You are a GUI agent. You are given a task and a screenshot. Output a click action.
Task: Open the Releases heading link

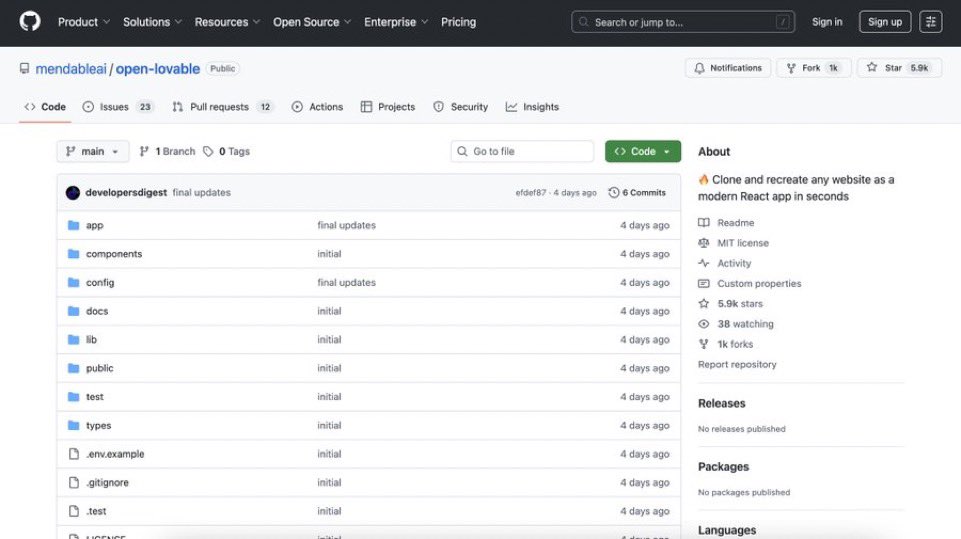[722, 403]
